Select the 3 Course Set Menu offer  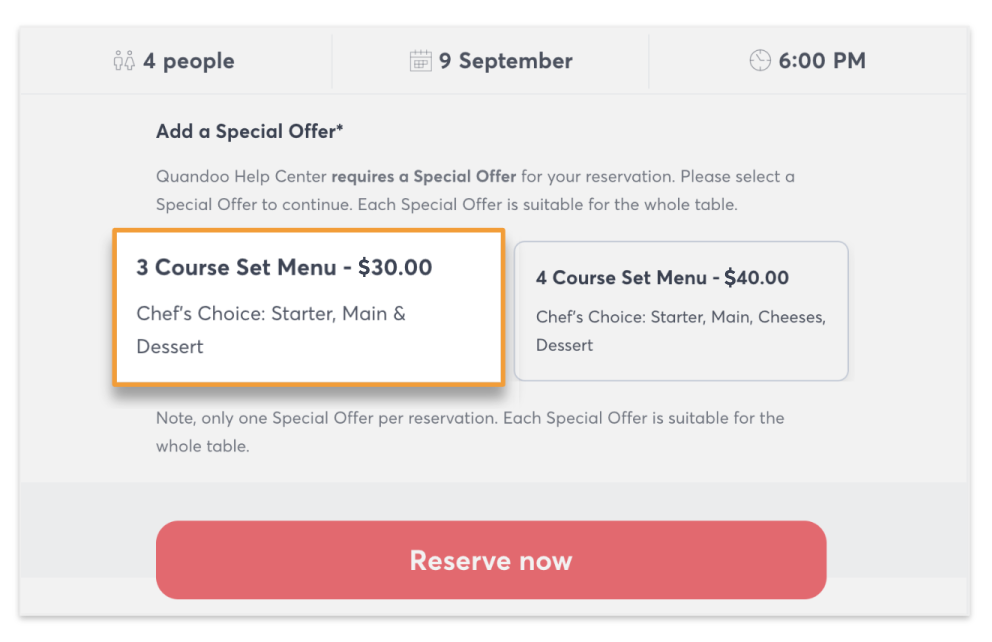(x=307, y=307)
